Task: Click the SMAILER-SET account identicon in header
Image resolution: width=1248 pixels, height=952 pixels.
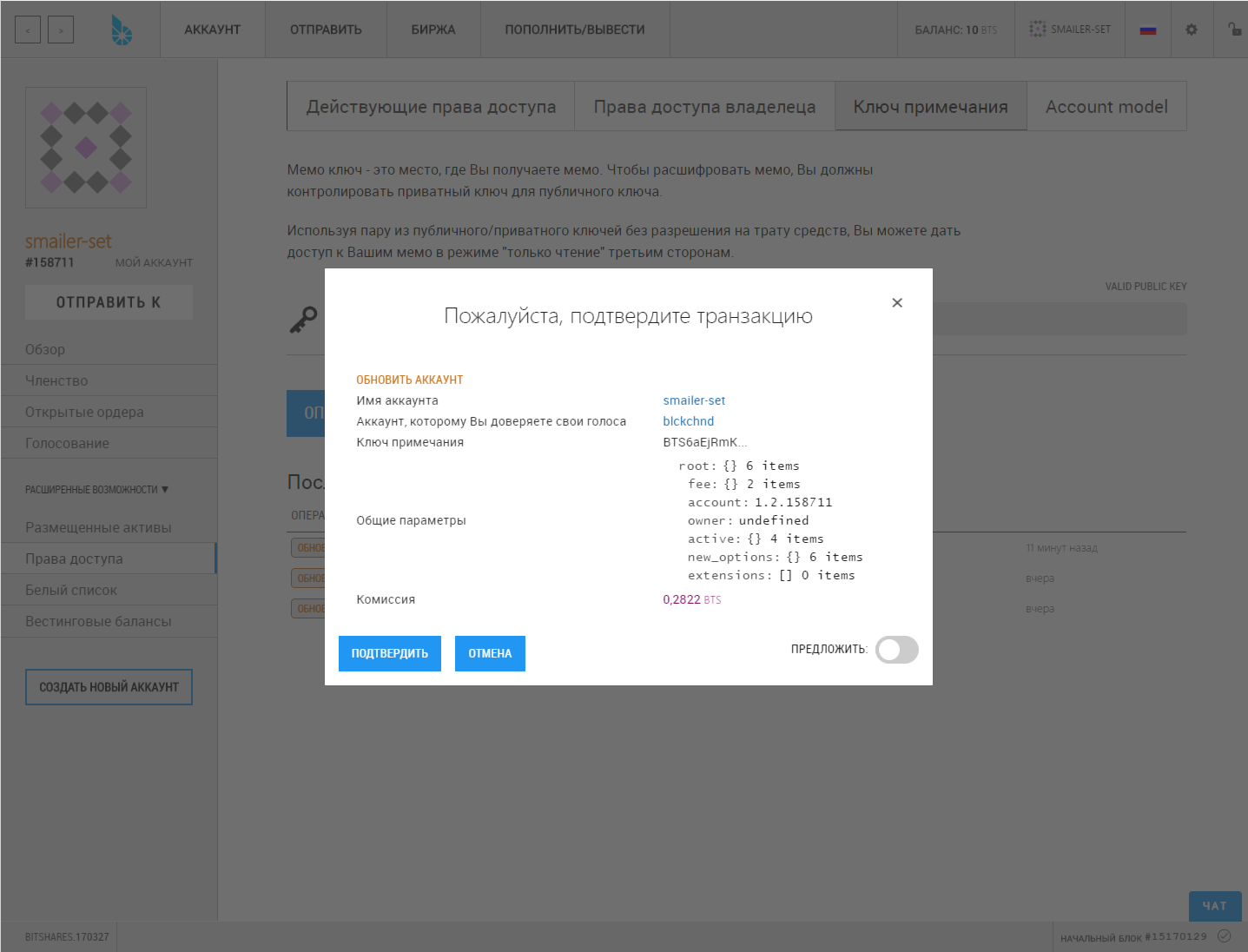Action: [x=1038, y=29]
